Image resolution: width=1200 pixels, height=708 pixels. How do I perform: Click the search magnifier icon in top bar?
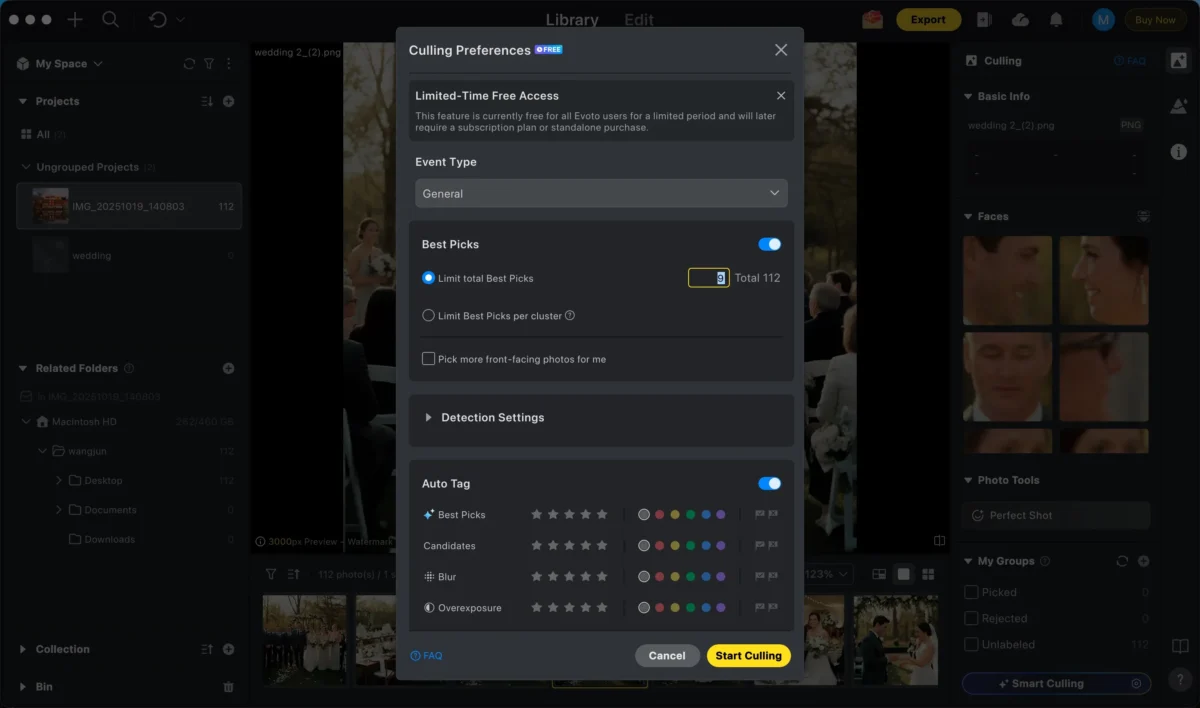click(110, 20)
